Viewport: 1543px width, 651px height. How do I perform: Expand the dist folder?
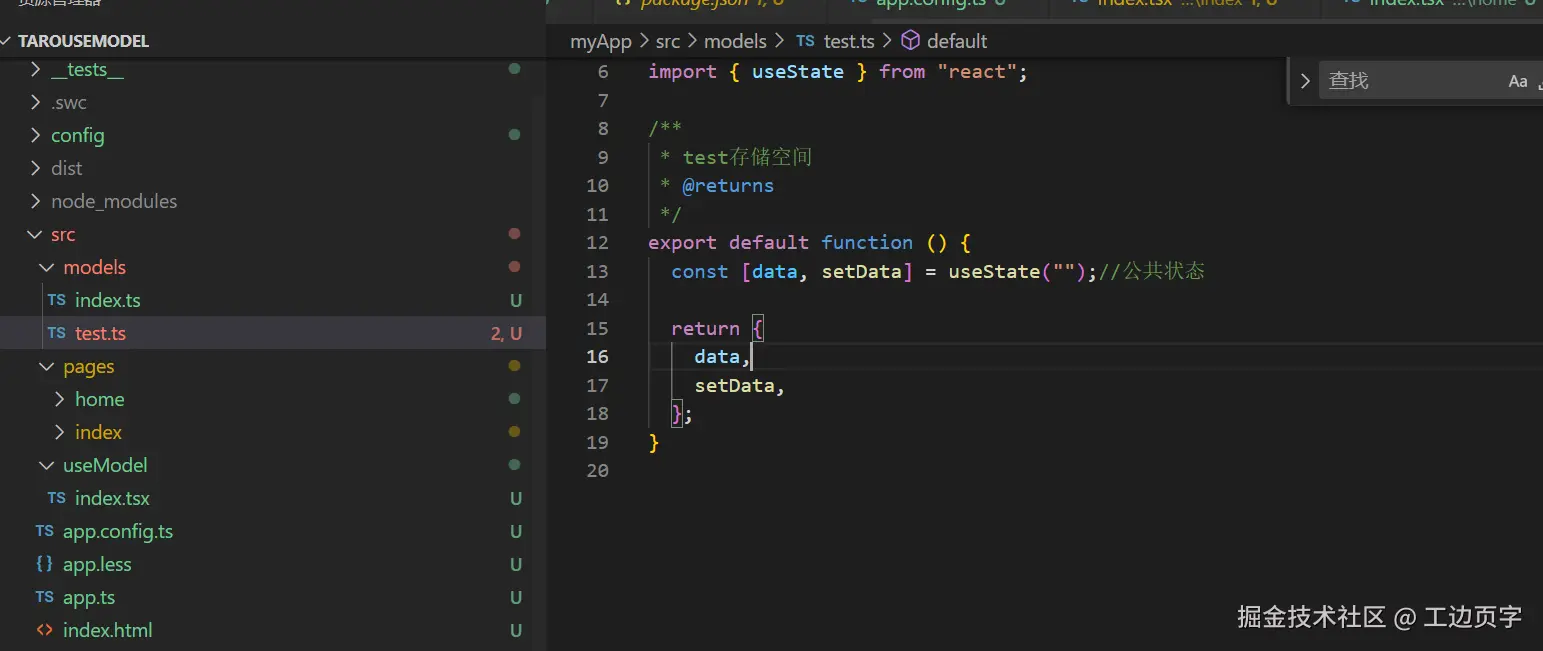click(37, 168)
